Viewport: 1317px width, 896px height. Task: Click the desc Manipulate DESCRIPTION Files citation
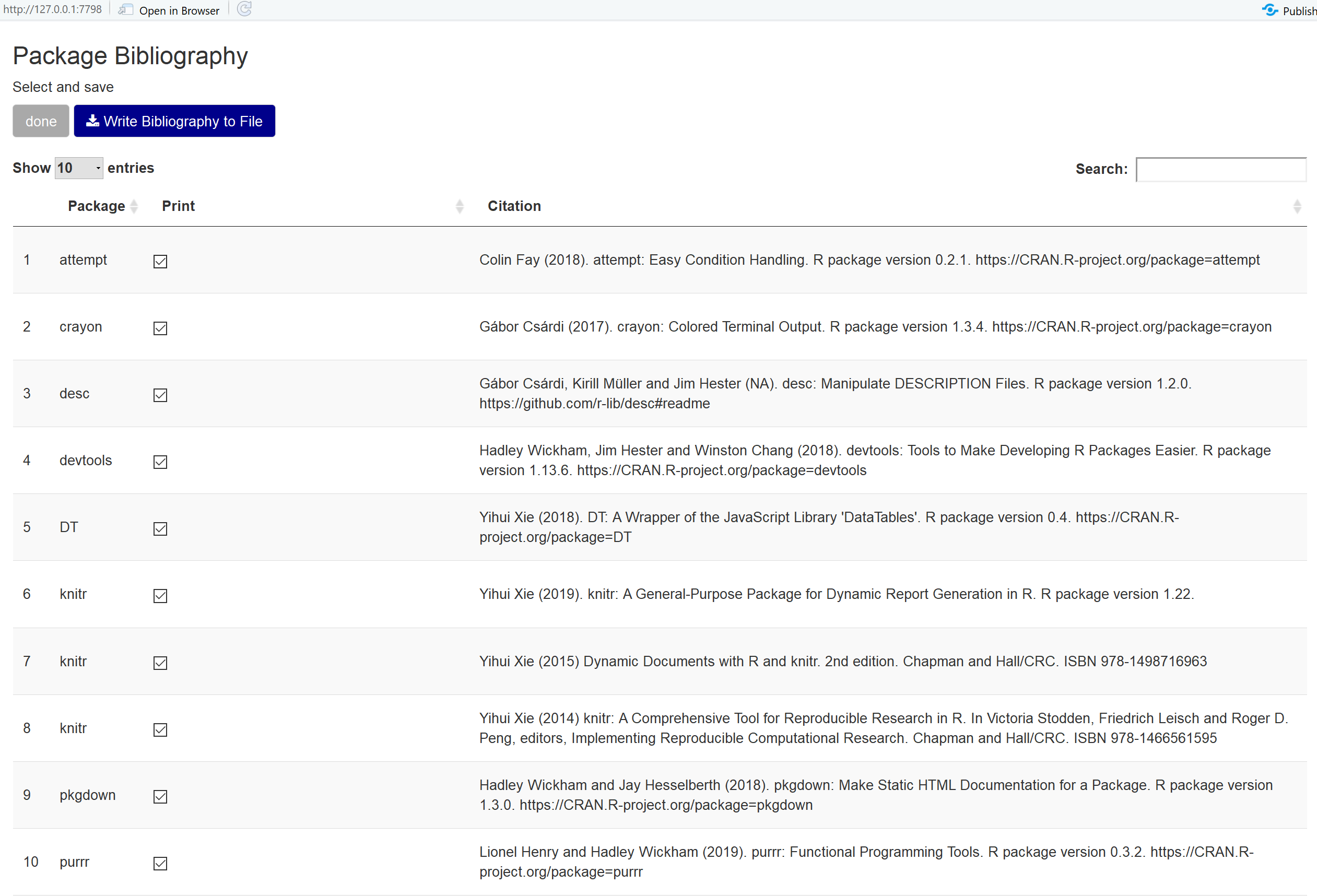pos(836,393)
